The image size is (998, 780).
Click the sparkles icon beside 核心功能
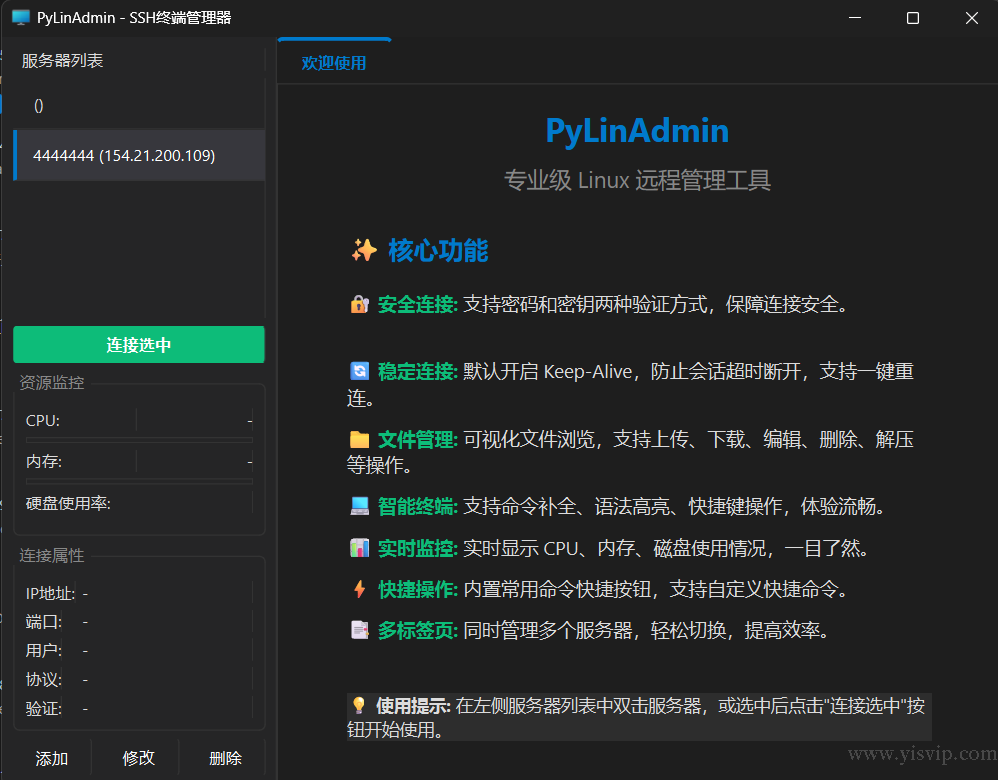[364, 250]
